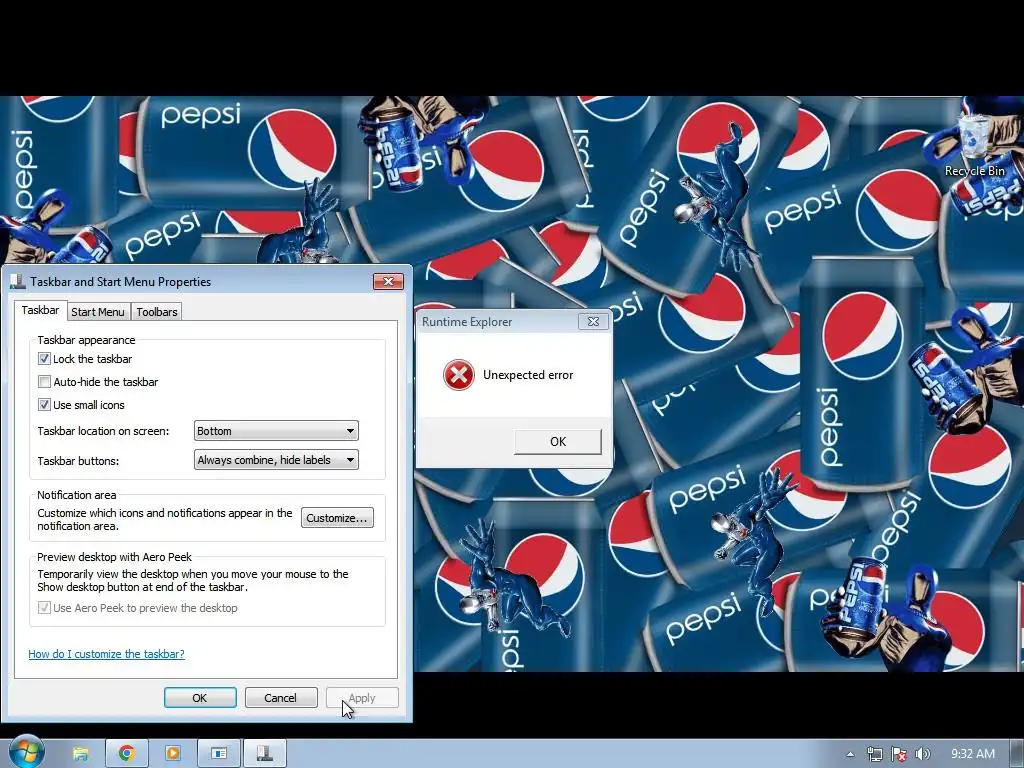The image size is (1024, 768).
Task: Select Taskbar Properties taskbar button
Action: 264,754
